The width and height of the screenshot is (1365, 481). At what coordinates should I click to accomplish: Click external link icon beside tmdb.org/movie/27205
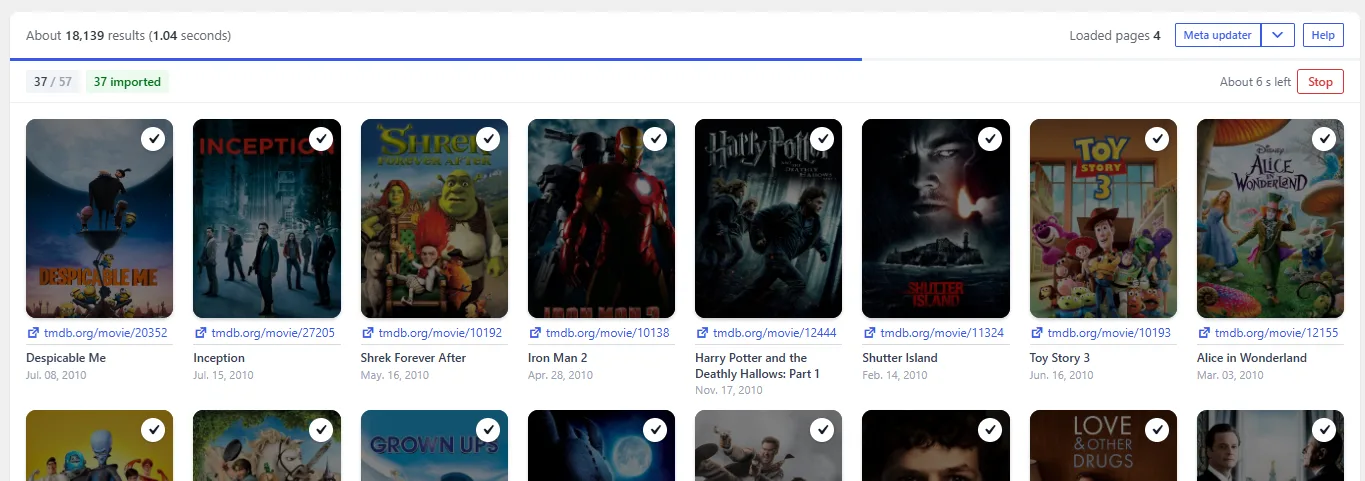point(200,333)
